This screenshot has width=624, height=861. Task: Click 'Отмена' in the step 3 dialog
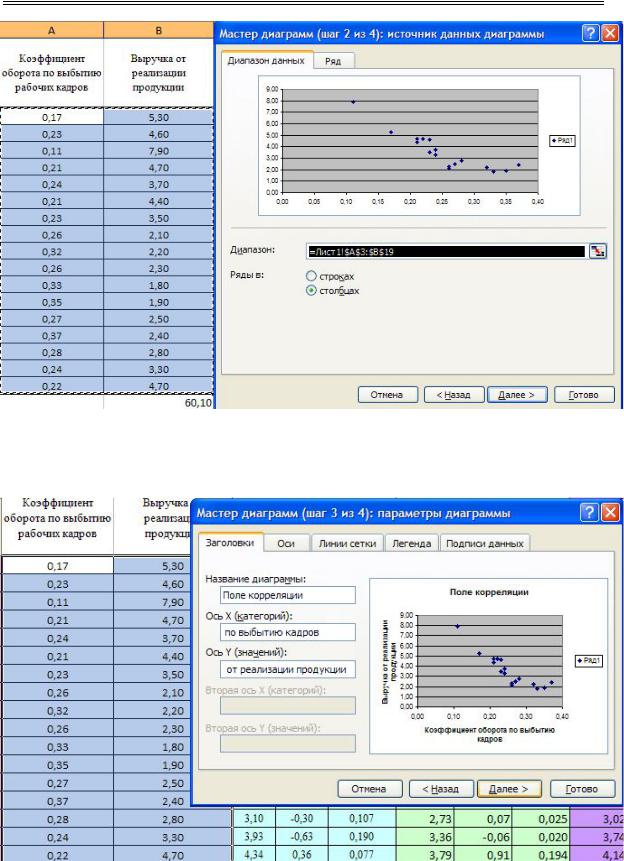pyautogui.click(x=369, y=789)
